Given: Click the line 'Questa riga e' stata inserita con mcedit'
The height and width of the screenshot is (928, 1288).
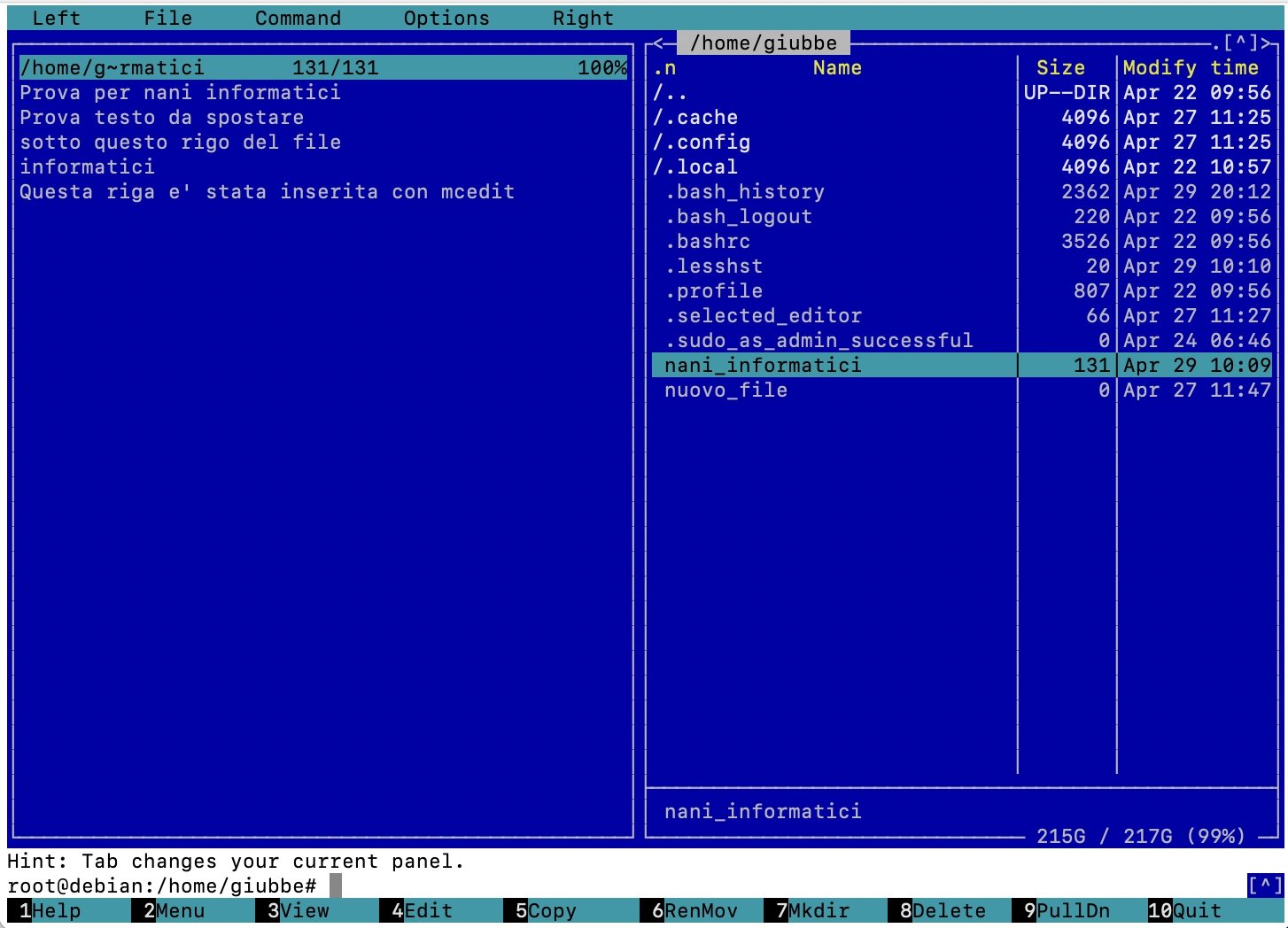Looking at the screenshot, I should (267, 191).
